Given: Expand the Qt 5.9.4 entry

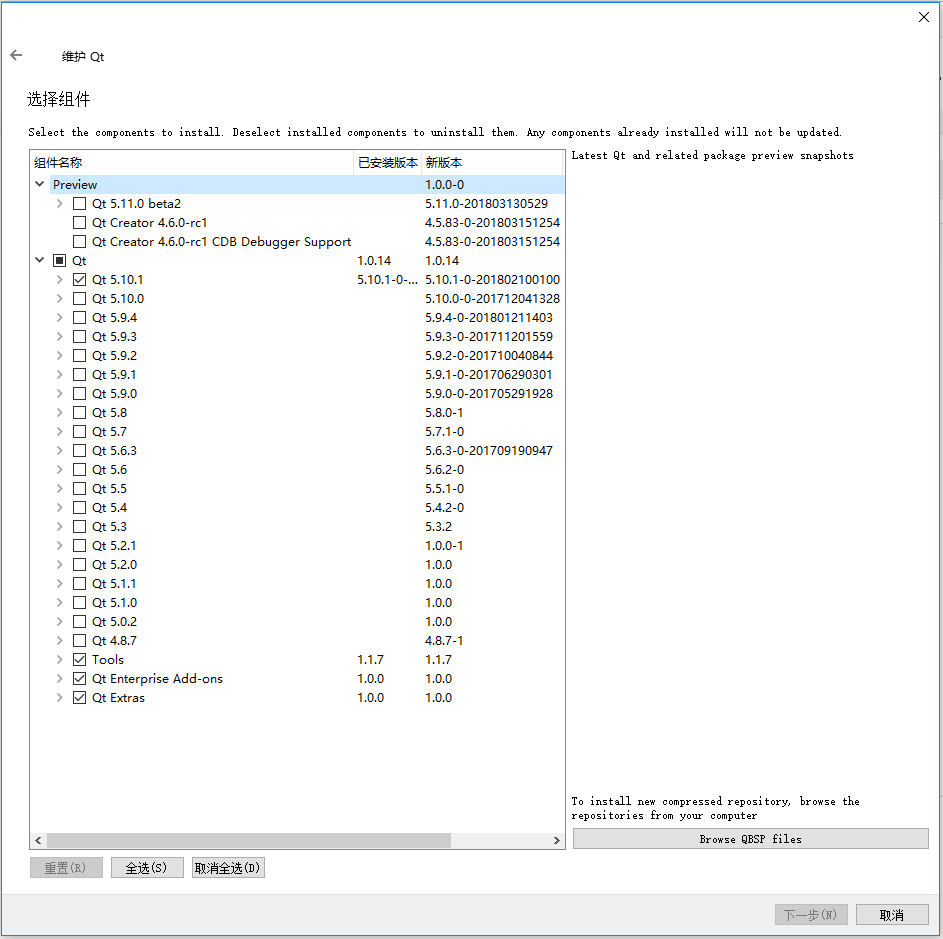Looking at the screenshot, I should tap(60, 317).
